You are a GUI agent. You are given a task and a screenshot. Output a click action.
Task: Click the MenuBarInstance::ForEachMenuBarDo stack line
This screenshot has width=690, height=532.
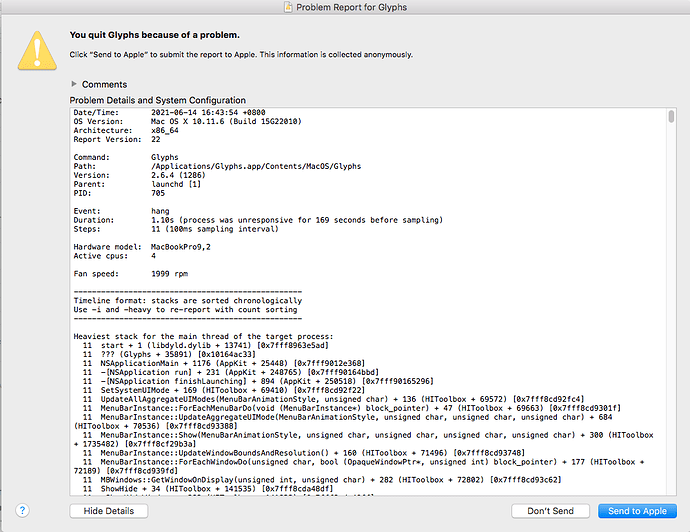[352, 408]
